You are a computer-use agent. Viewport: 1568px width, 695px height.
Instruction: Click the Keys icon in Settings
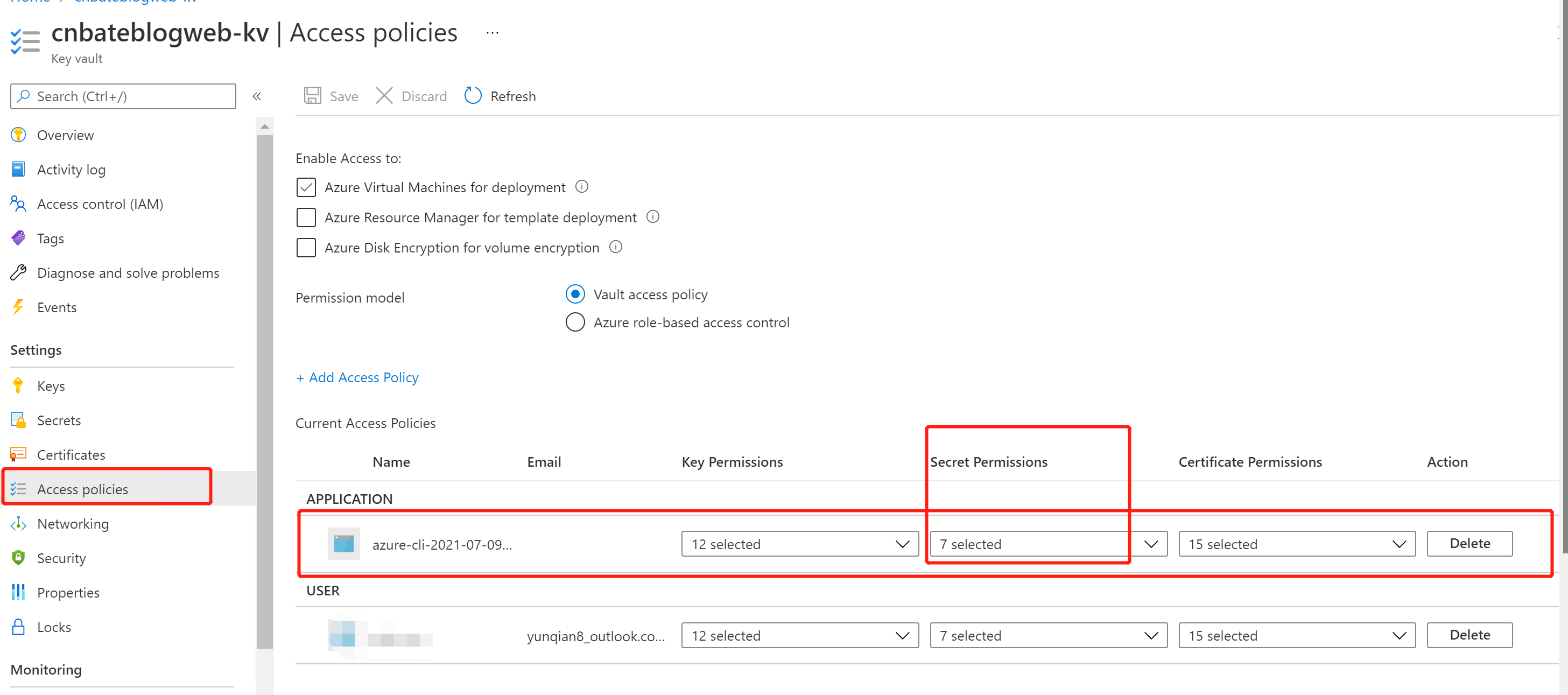pyautogui.click(x=18, y=386)
